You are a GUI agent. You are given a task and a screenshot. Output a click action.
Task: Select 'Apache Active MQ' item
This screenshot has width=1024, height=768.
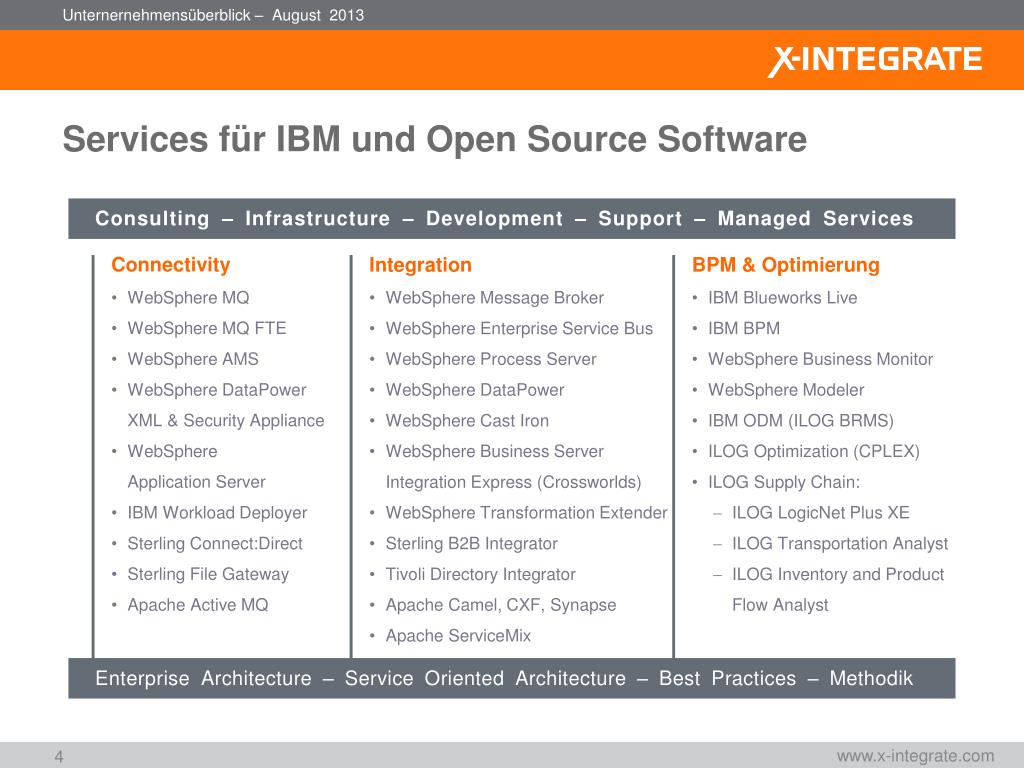[x=197, y=605]
